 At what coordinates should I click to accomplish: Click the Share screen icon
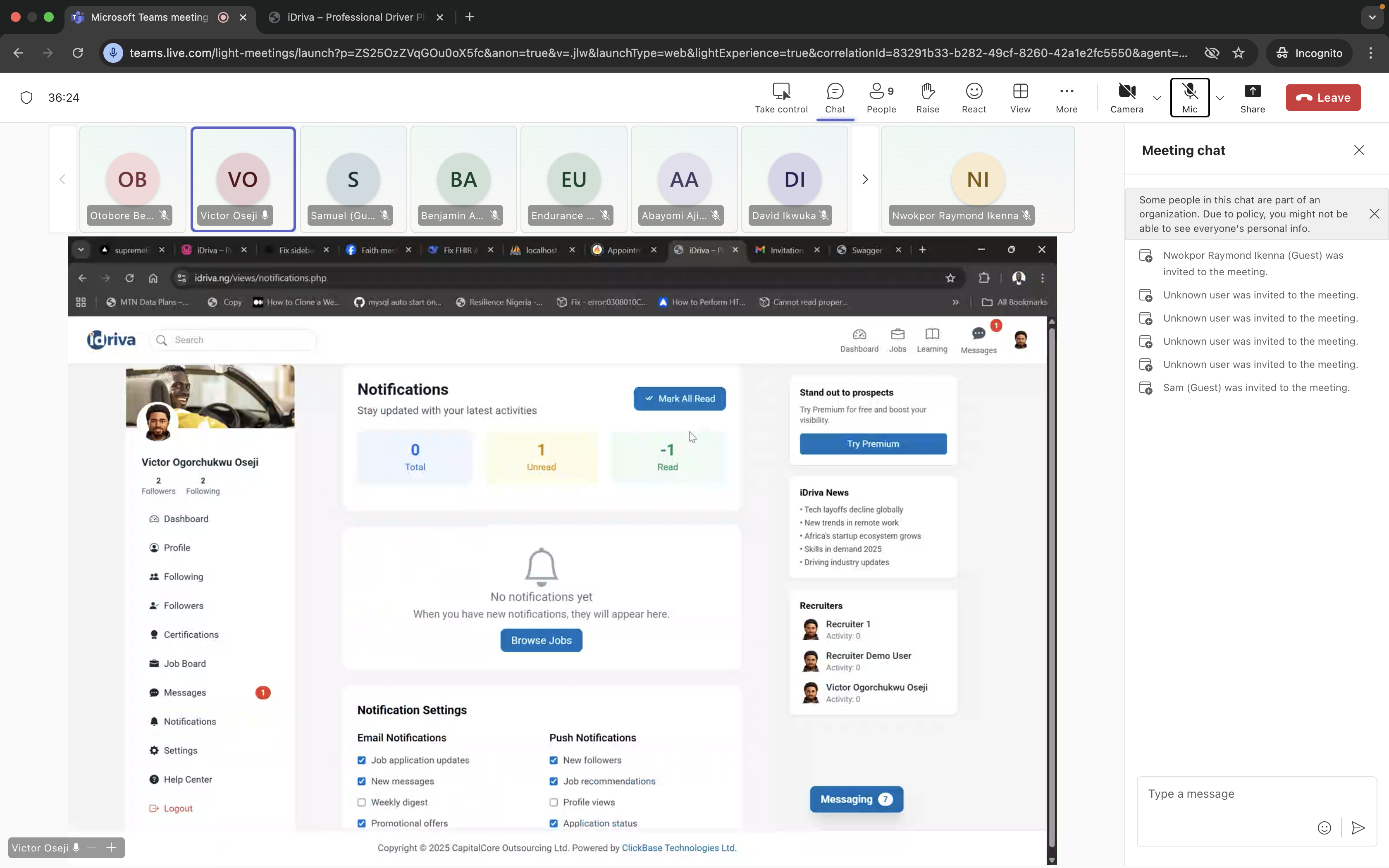tap(1253, 91)
